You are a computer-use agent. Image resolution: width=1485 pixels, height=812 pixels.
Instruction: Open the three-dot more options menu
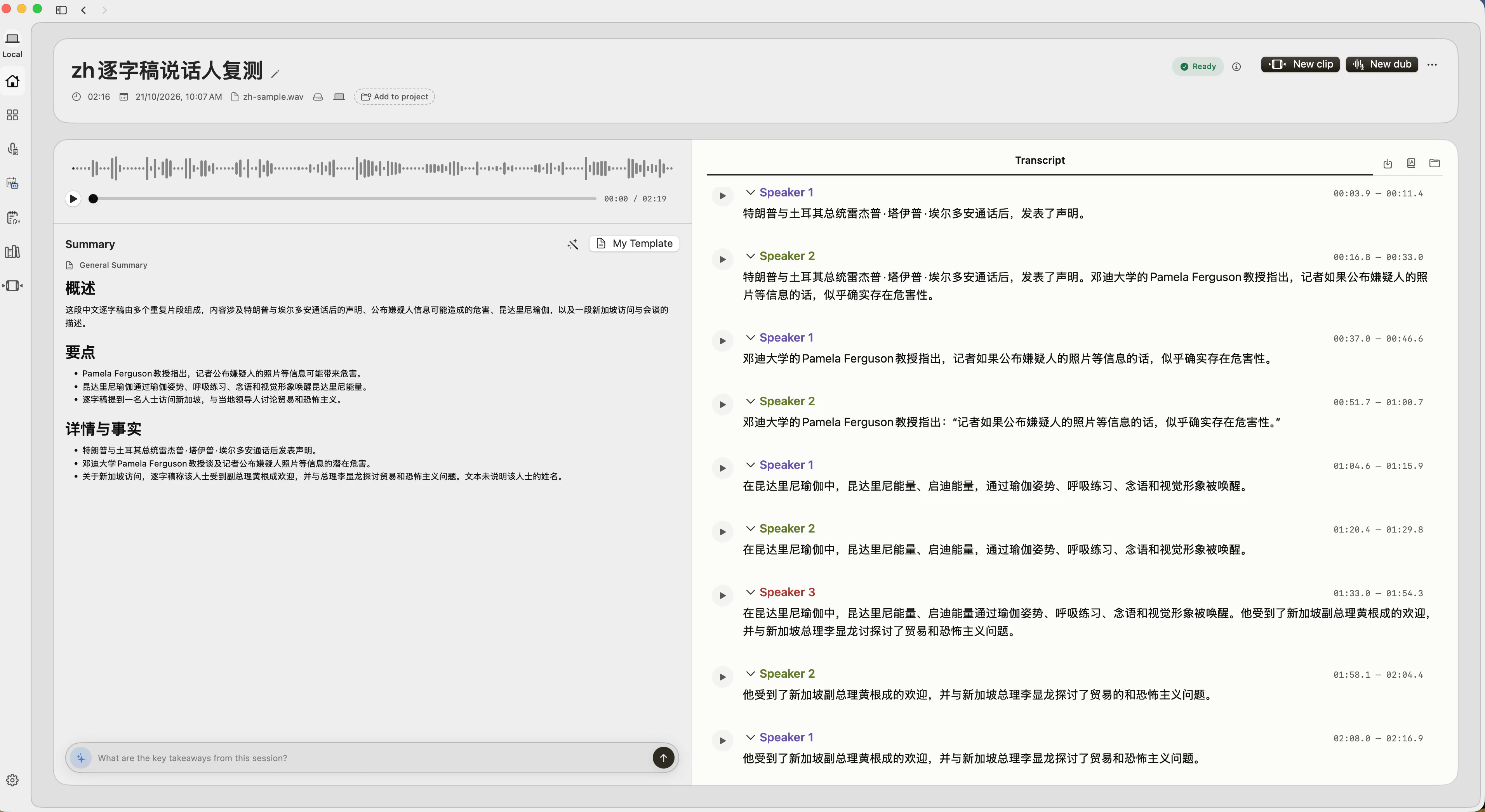click(1433, 64)
